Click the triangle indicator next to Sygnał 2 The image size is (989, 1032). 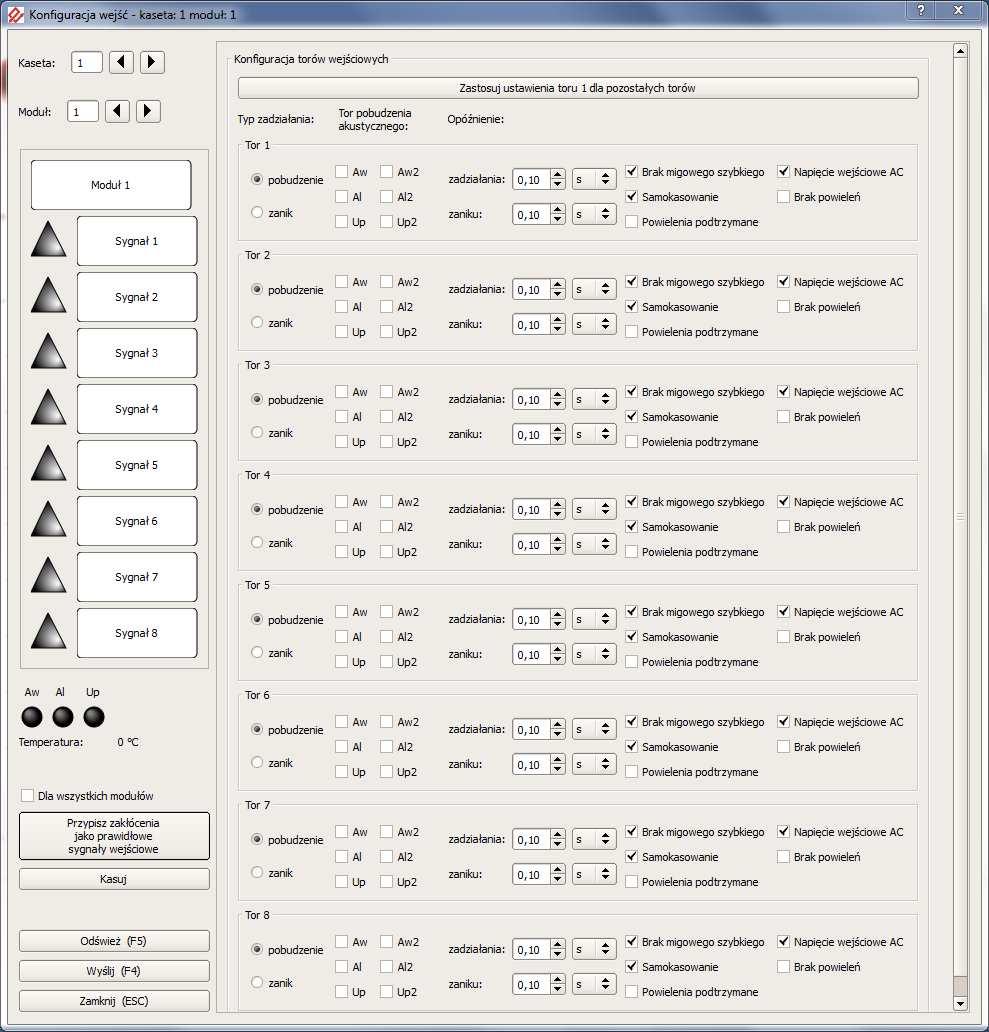[x=49, y=295]
